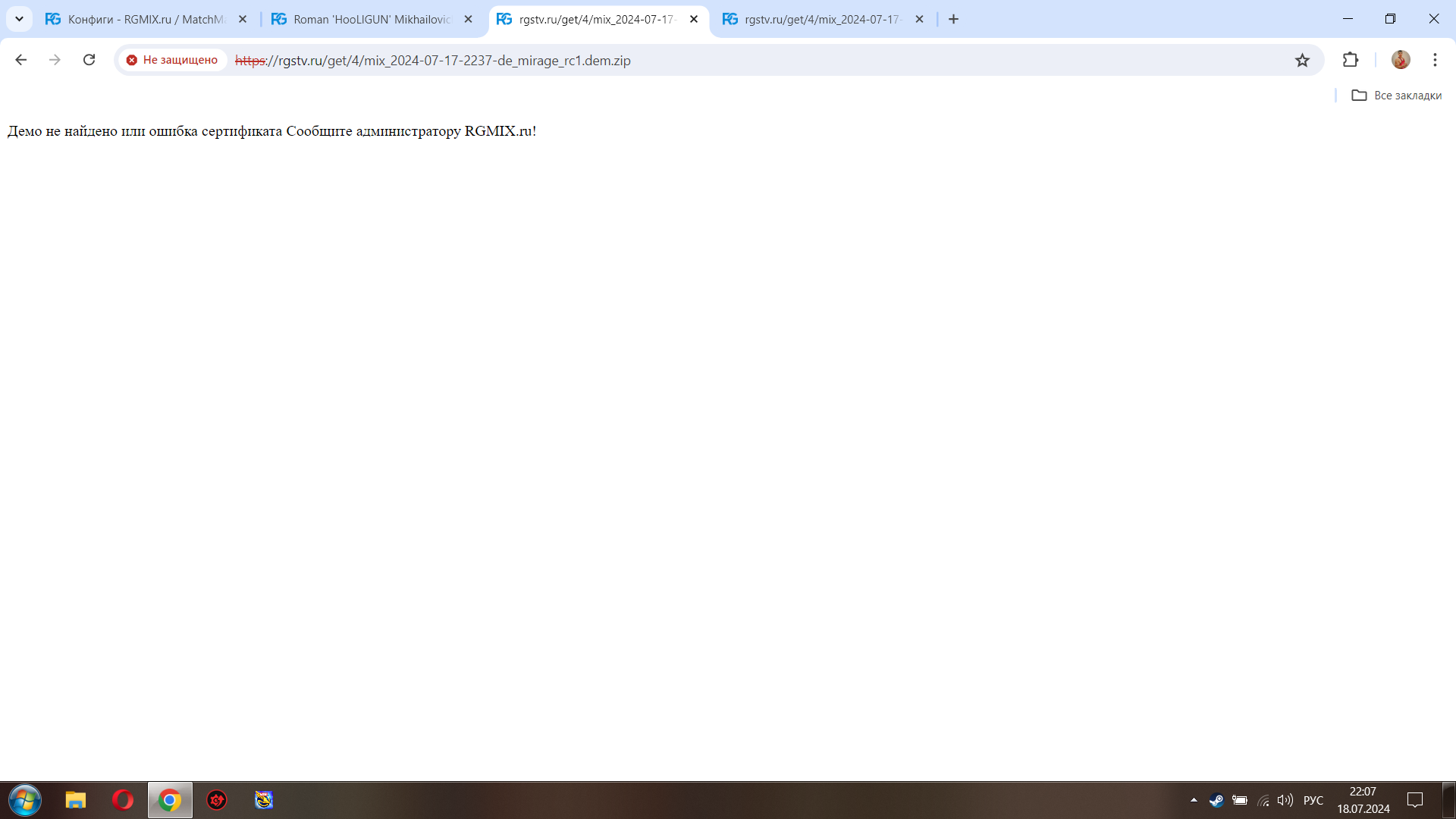Close the active rgstv.ru tab

[x=694, y=20]
